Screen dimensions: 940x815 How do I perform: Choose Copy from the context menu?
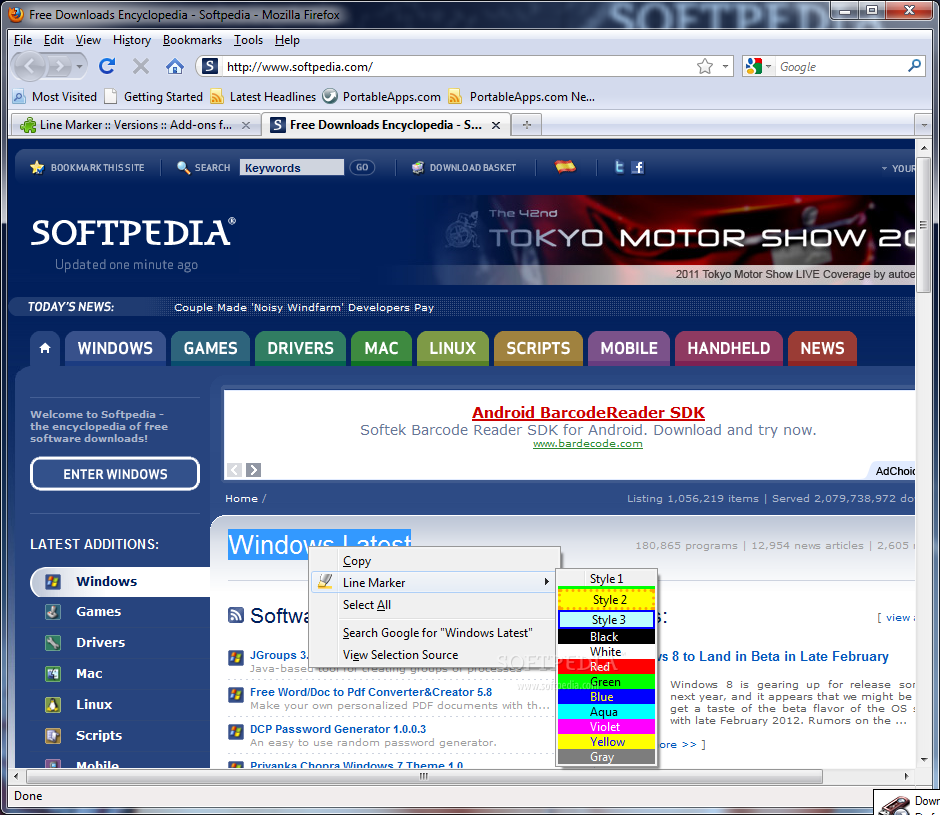(x=435, y=561)
